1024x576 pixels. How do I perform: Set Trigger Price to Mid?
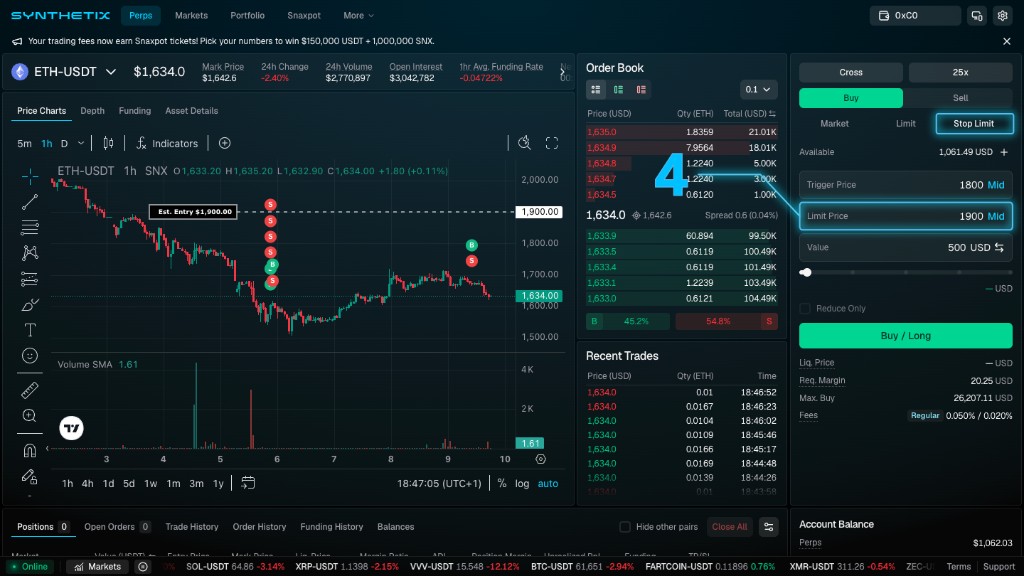(x=996, y=185)
